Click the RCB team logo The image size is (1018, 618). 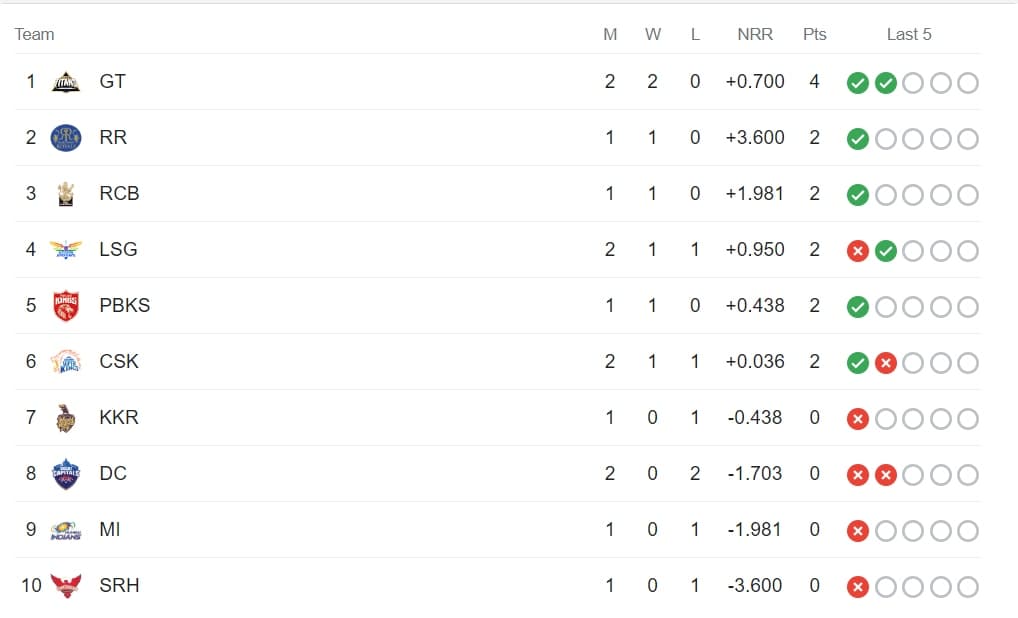point(66,193)
